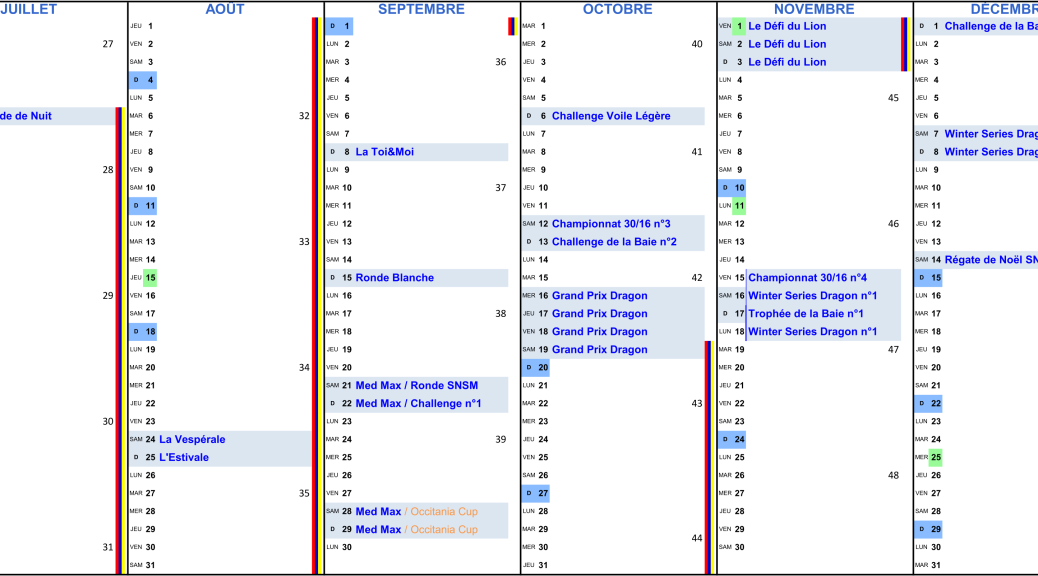This screenshot has width=1038, height=576.
Task: Select Trophée de la Baie n°1 event
Action: pos(806,314)
